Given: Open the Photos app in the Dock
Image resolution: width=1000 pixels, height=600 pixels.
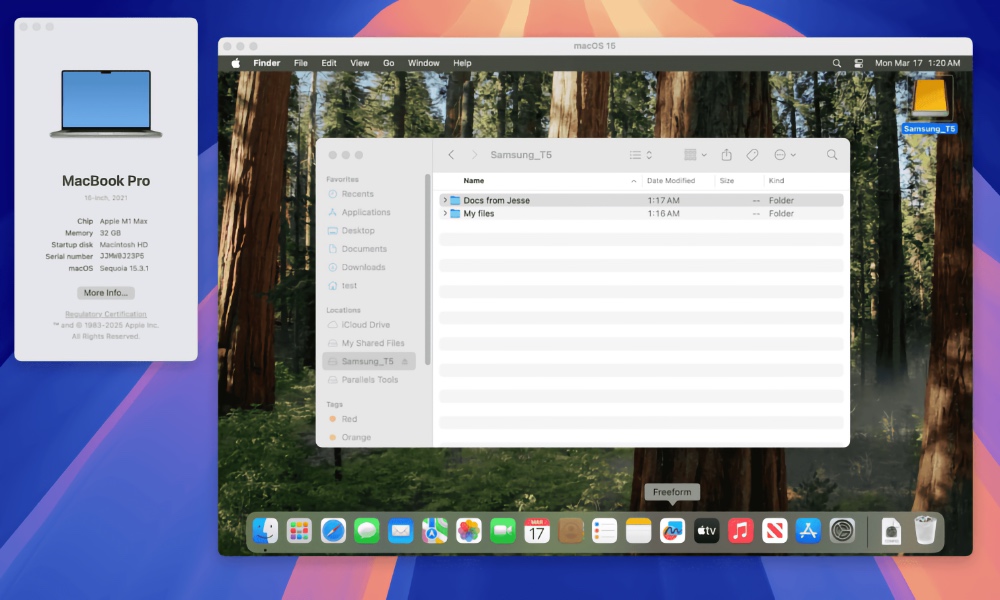Looking at the screenshot, I should pos(469,531).
